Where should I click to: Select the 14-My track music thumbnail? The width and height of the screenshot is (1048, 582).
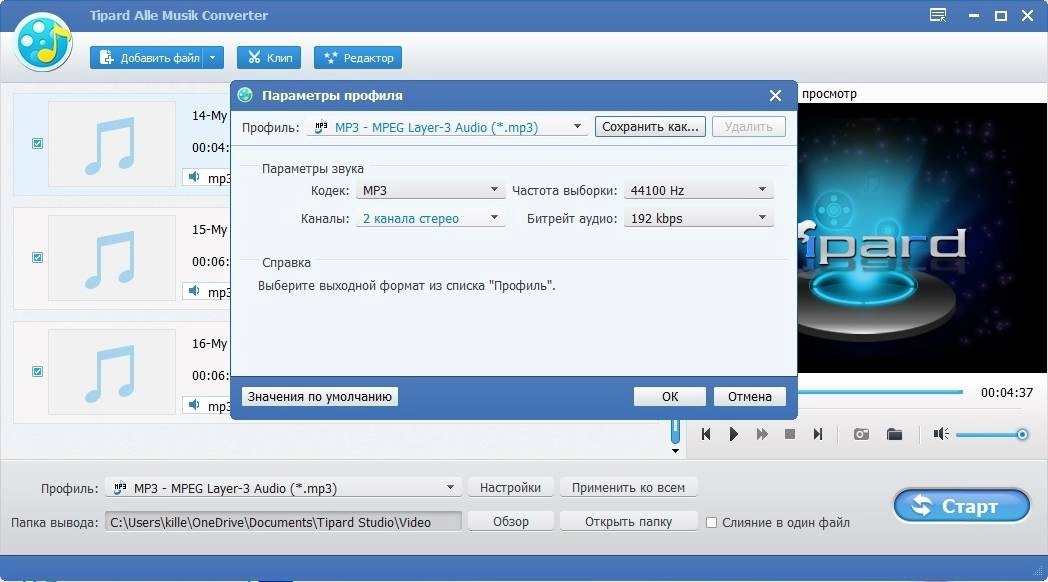pos(112,144)
